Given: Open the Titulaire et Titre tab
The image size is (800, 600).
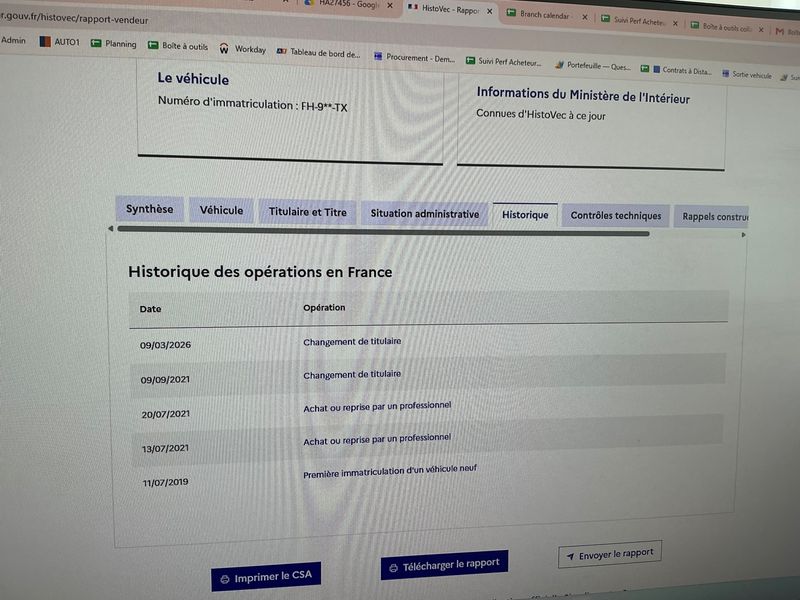Looking at the screenshot, I should click(x=307, y=212).
